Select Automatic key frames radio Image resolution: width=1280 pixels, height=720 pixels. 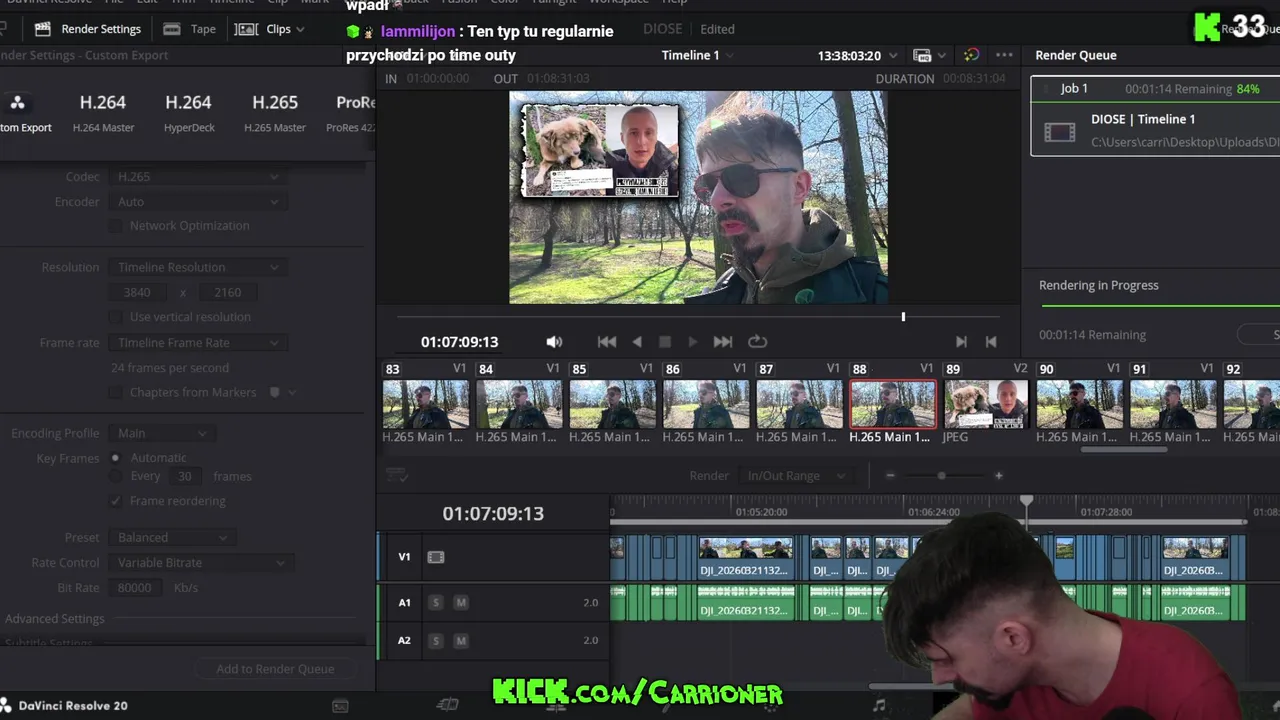(116, 458)
